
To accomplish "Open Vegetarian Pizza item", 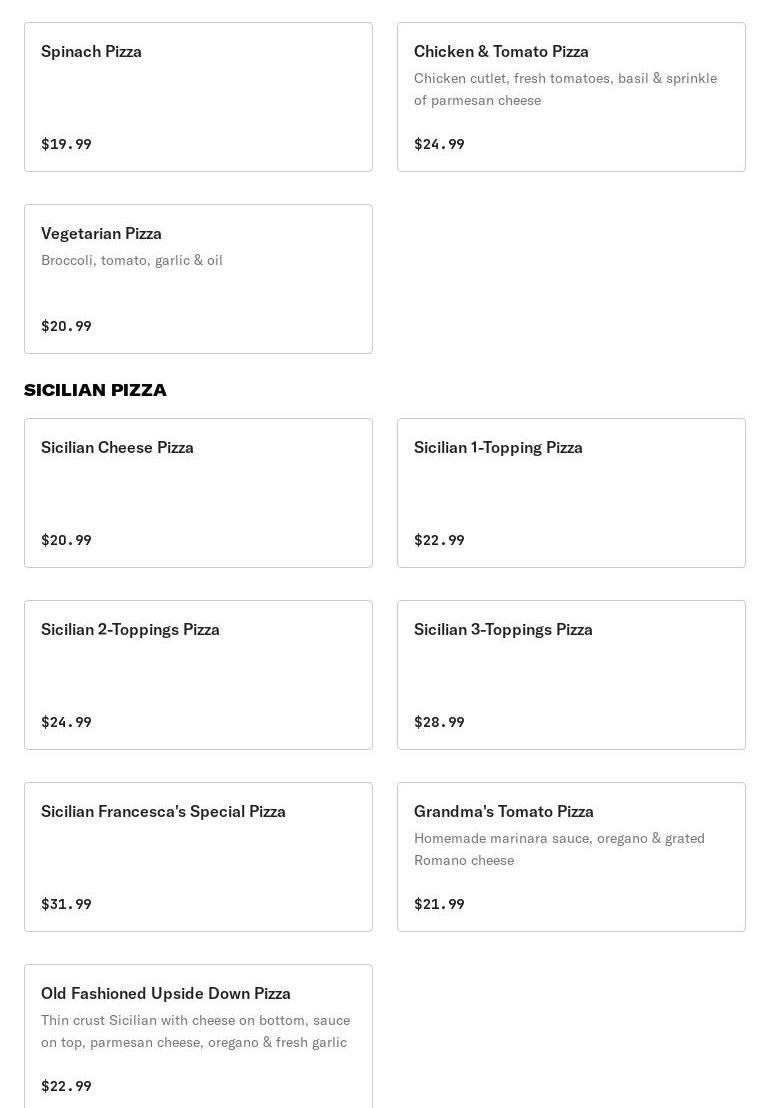I will 199,279.
